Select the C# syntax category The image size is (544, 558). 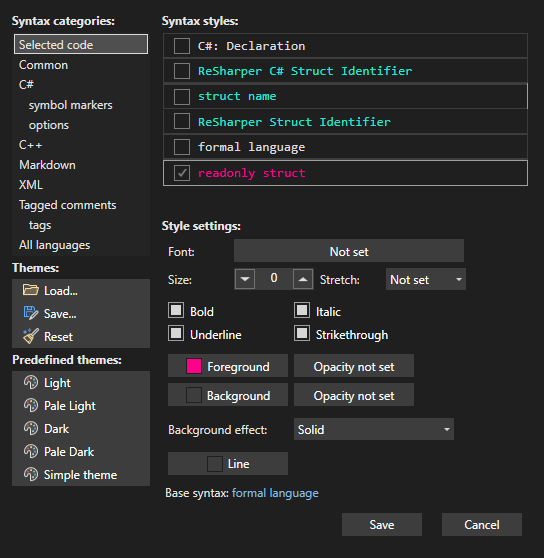[81, 85]
